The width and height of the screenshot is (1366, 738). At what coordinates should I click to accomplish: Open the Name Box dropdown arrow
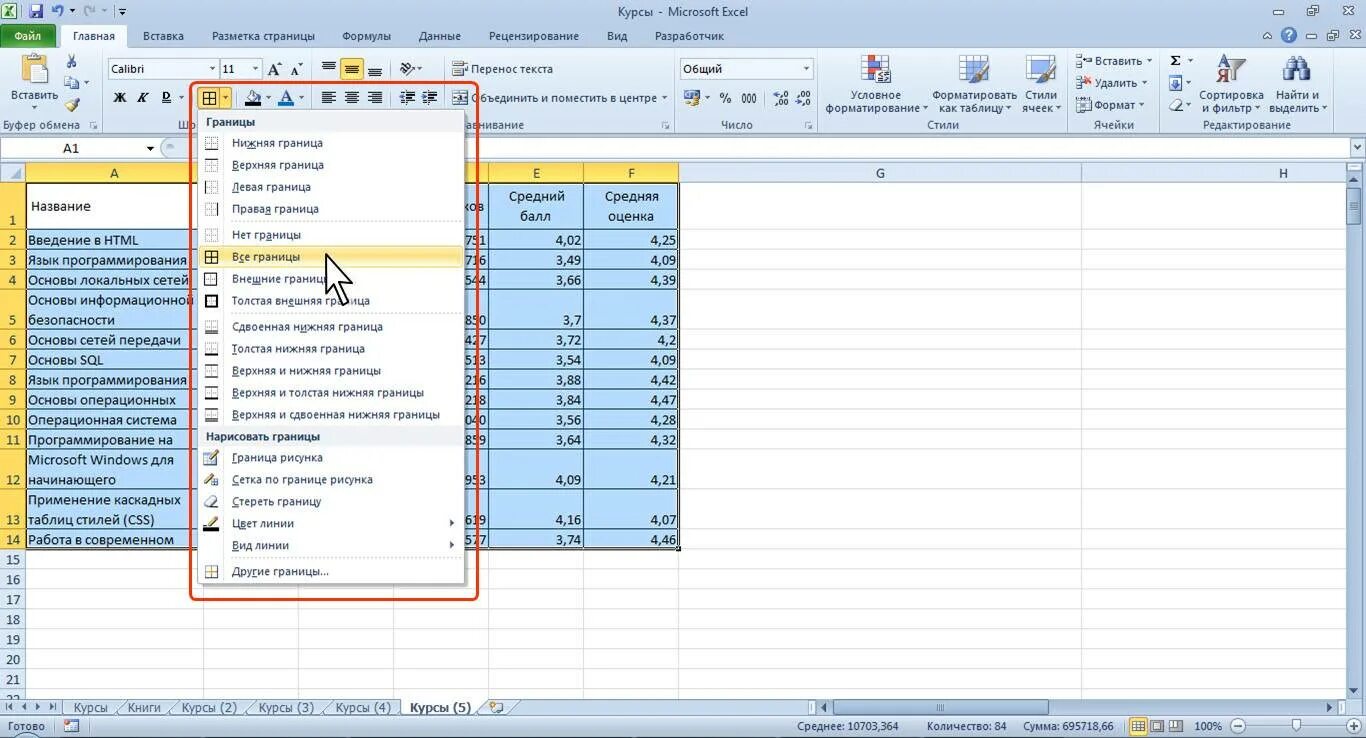click(150, 148)
